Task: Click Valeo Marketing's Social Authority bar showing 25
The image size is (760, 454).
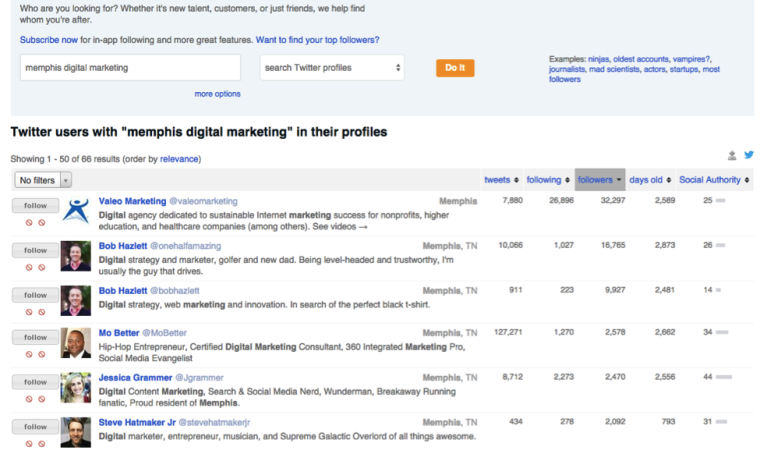Action: (x=720, y=201)
